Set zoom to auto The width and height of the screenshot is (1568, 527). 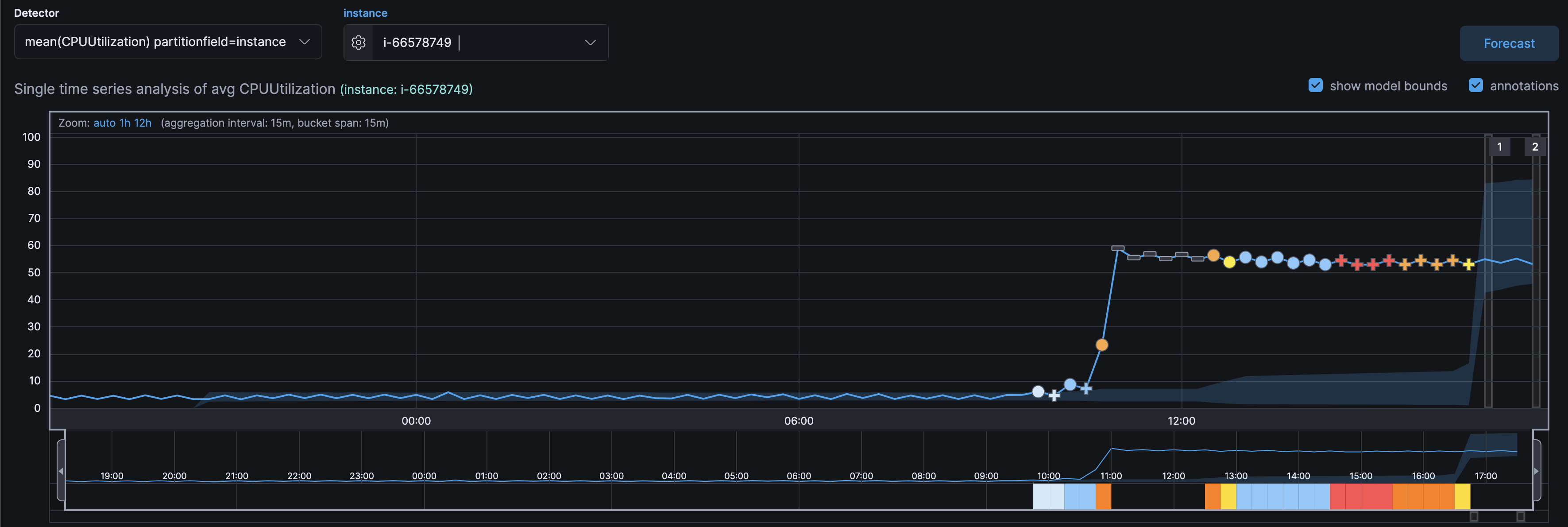click(x=104, y=123)
